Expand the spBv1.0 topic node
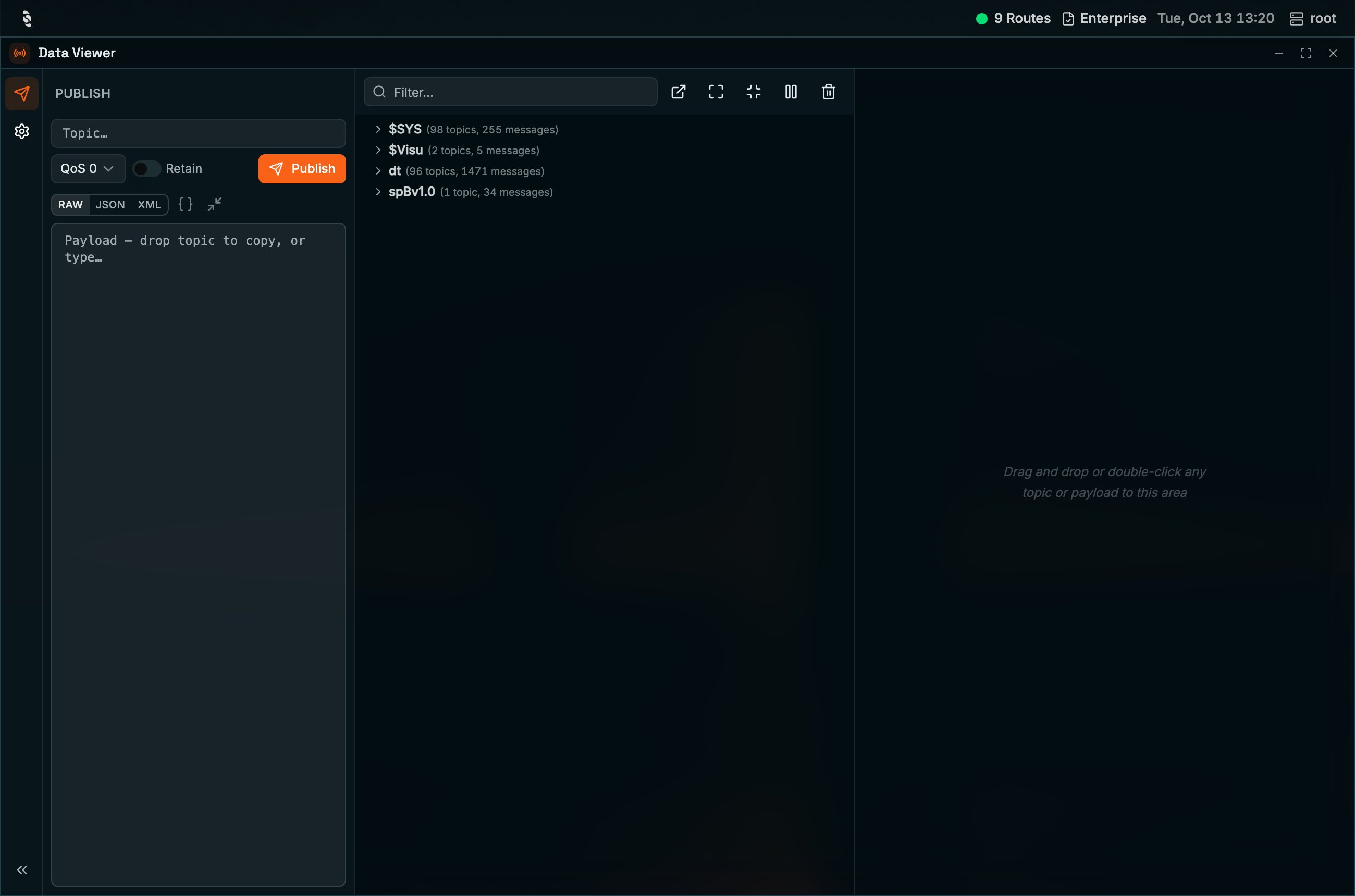Screen dimensions: 1355x896 pyautogui.click(x=378, y=191)
